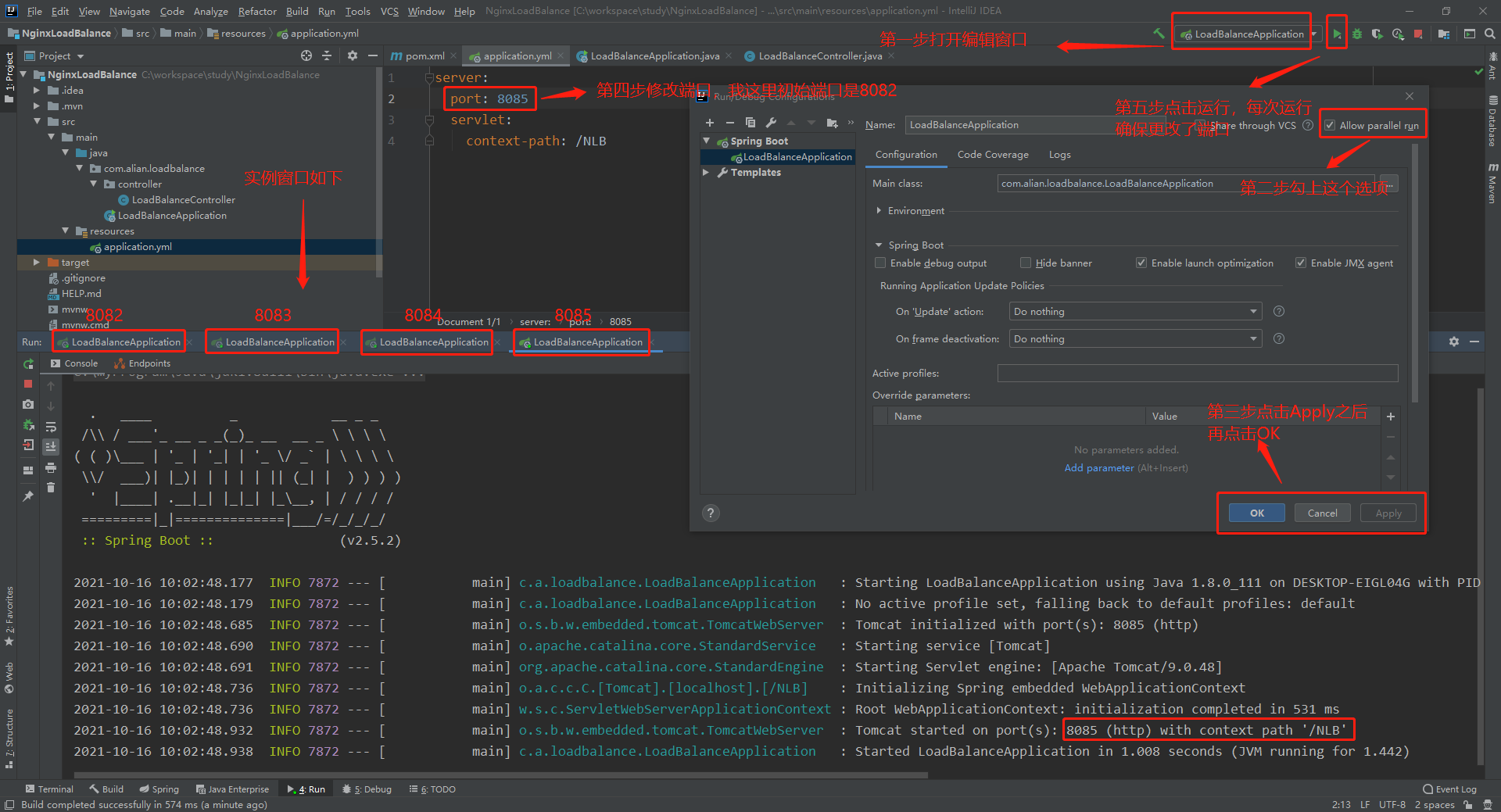Toggle the Allow parallel run checkbox
This screenshot has height=812, width=1501.
pyautogui.click(x=1330, y=126)
